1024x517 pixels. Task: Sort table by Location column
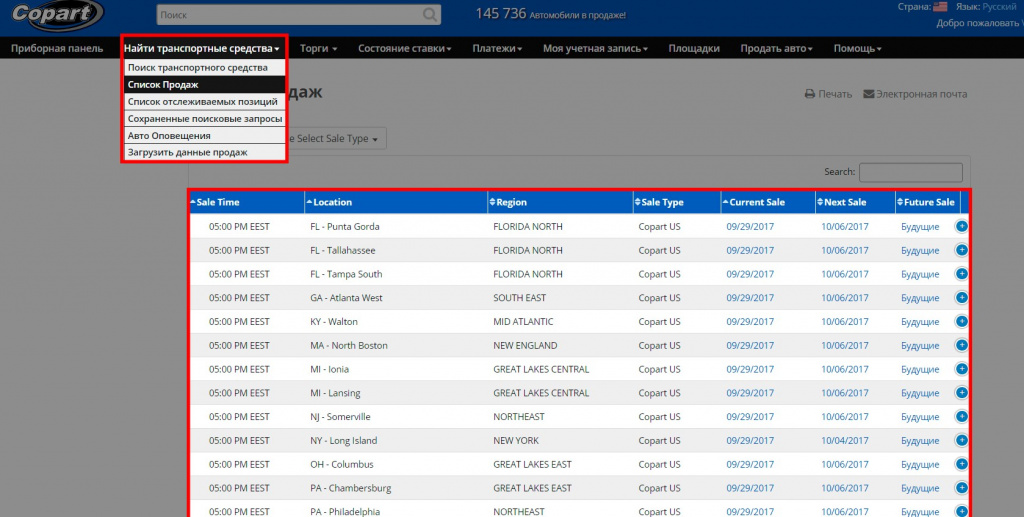point(396,202)
